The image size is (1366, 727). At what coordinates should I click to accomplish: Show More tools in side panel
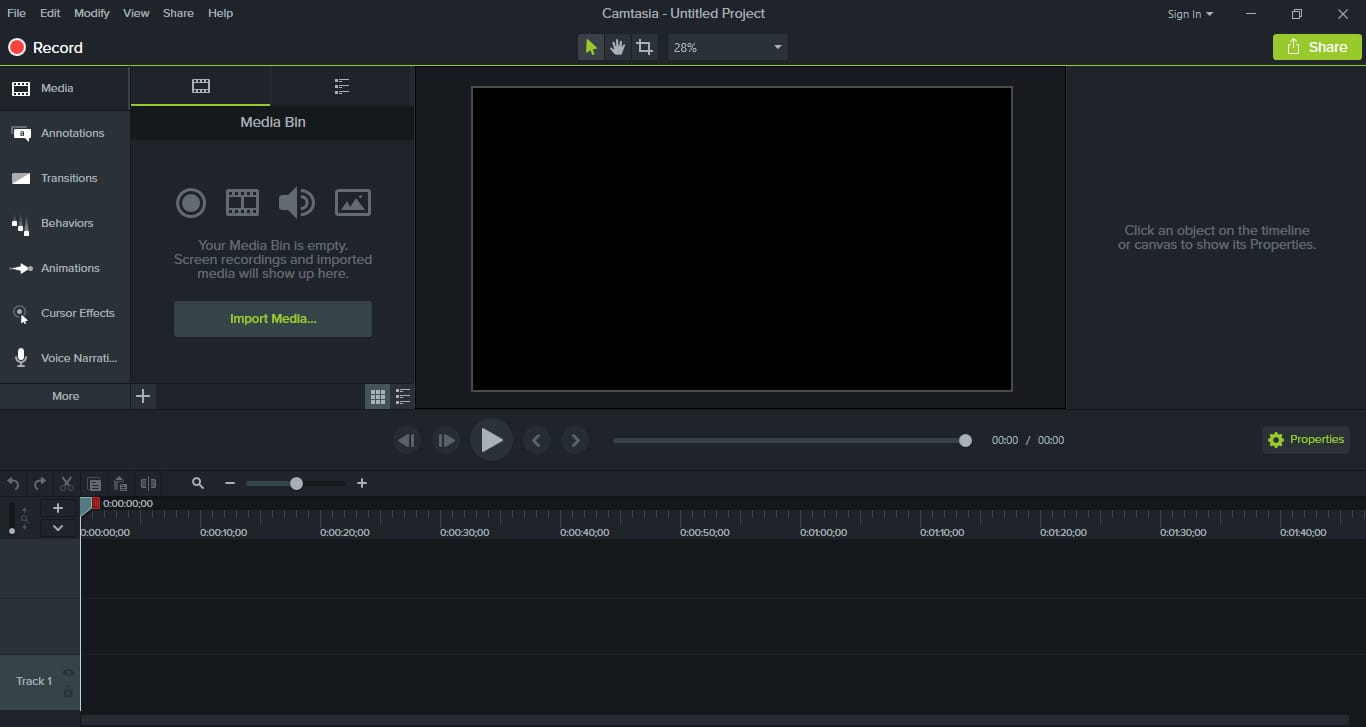pos(65,396)
